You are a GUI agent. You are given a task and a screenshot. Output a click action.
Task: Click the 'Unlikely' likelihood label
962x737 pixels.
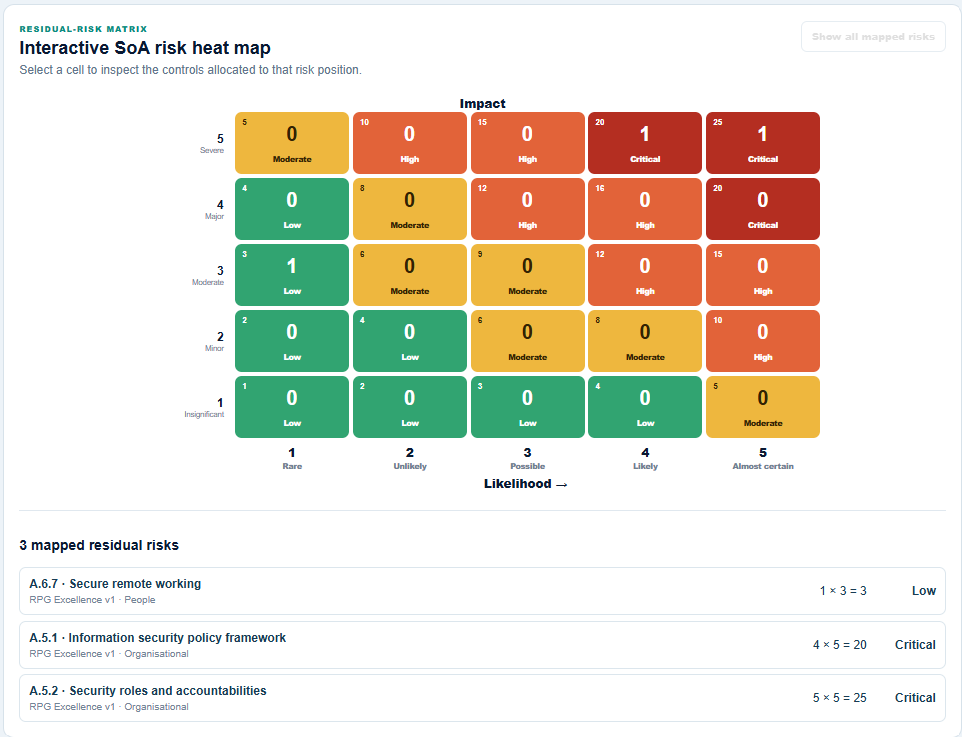click(410, 466)
